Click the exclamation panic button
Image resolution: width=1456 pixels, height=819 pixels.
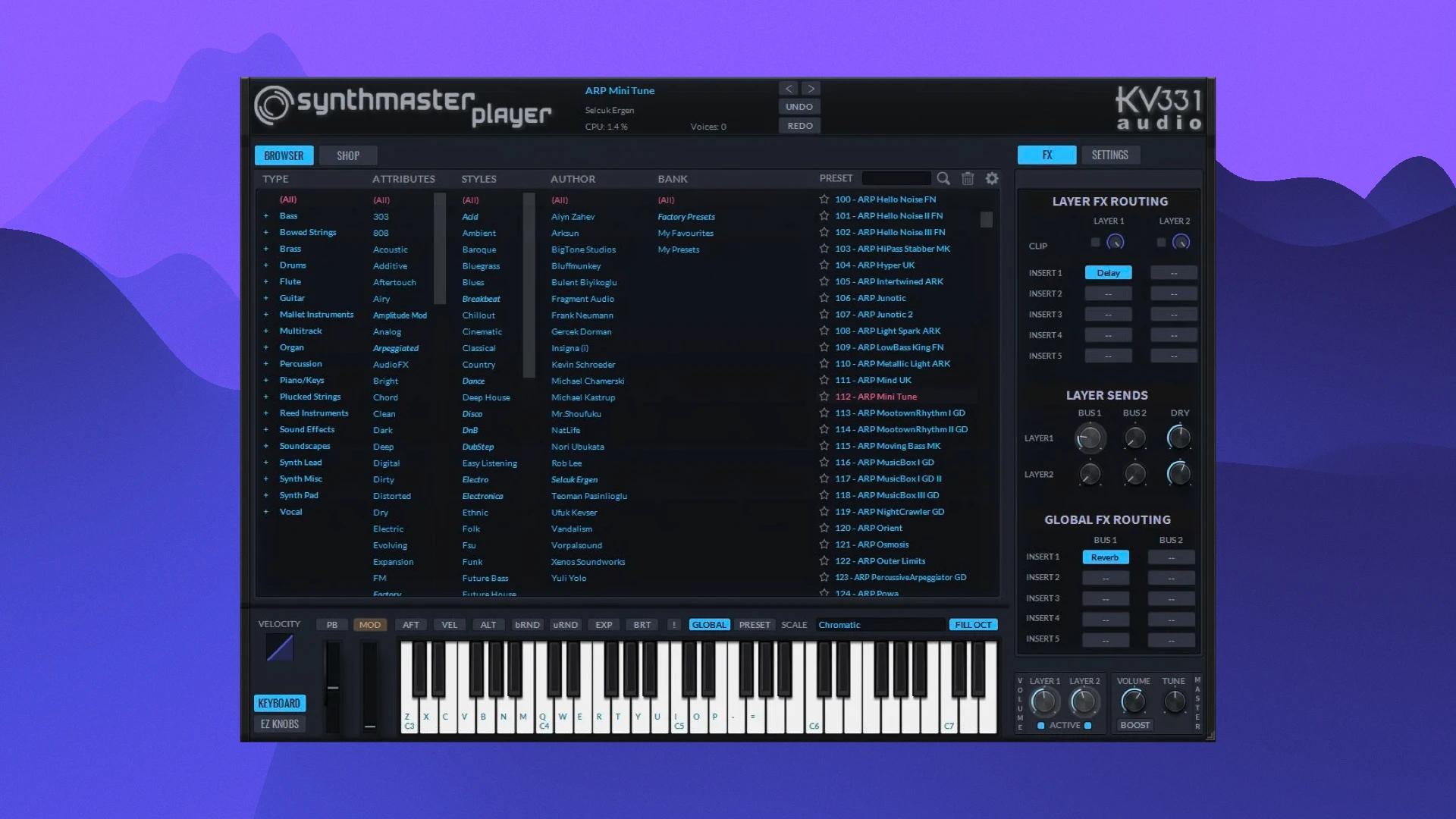click(673, 625)
